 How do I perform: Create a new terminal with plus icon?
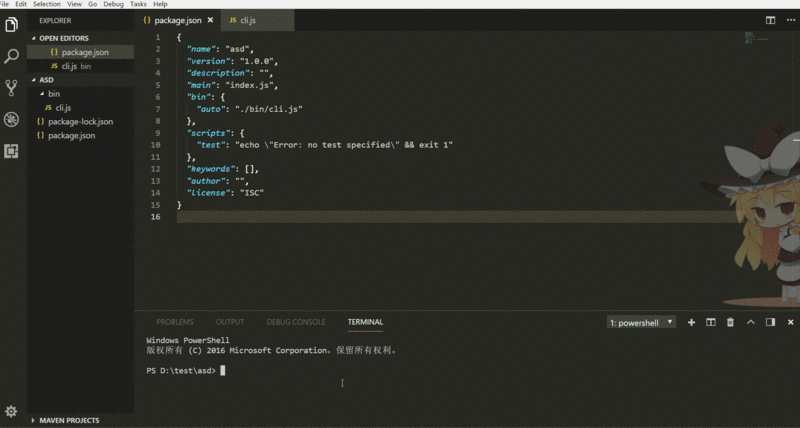coord(691,322)
